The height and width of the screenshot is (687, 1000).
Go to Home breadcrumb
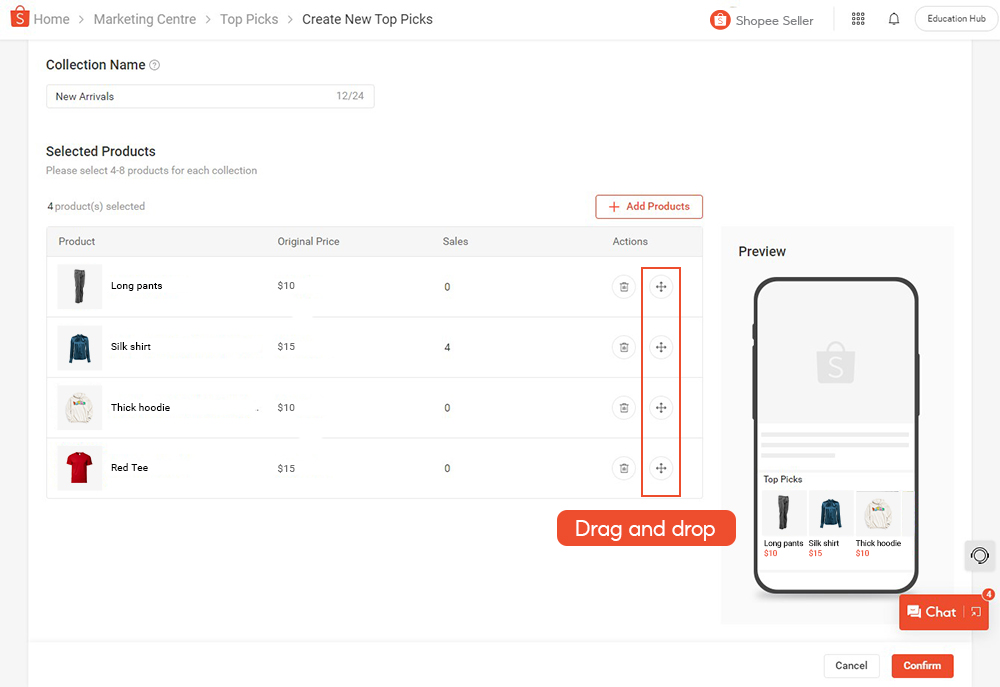pos(52,19)
